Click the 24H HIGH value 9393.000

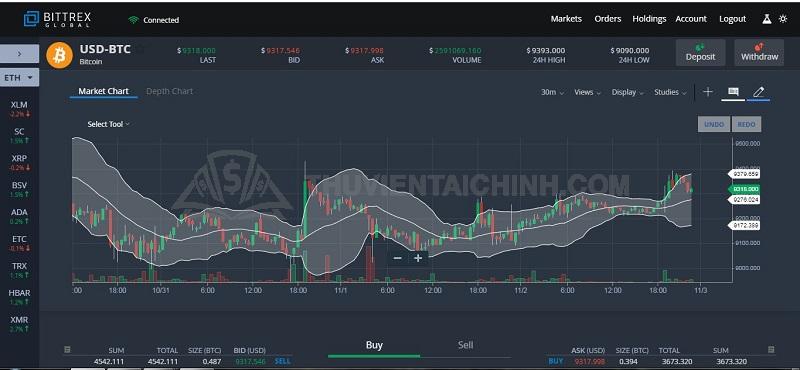coord(546,51)
